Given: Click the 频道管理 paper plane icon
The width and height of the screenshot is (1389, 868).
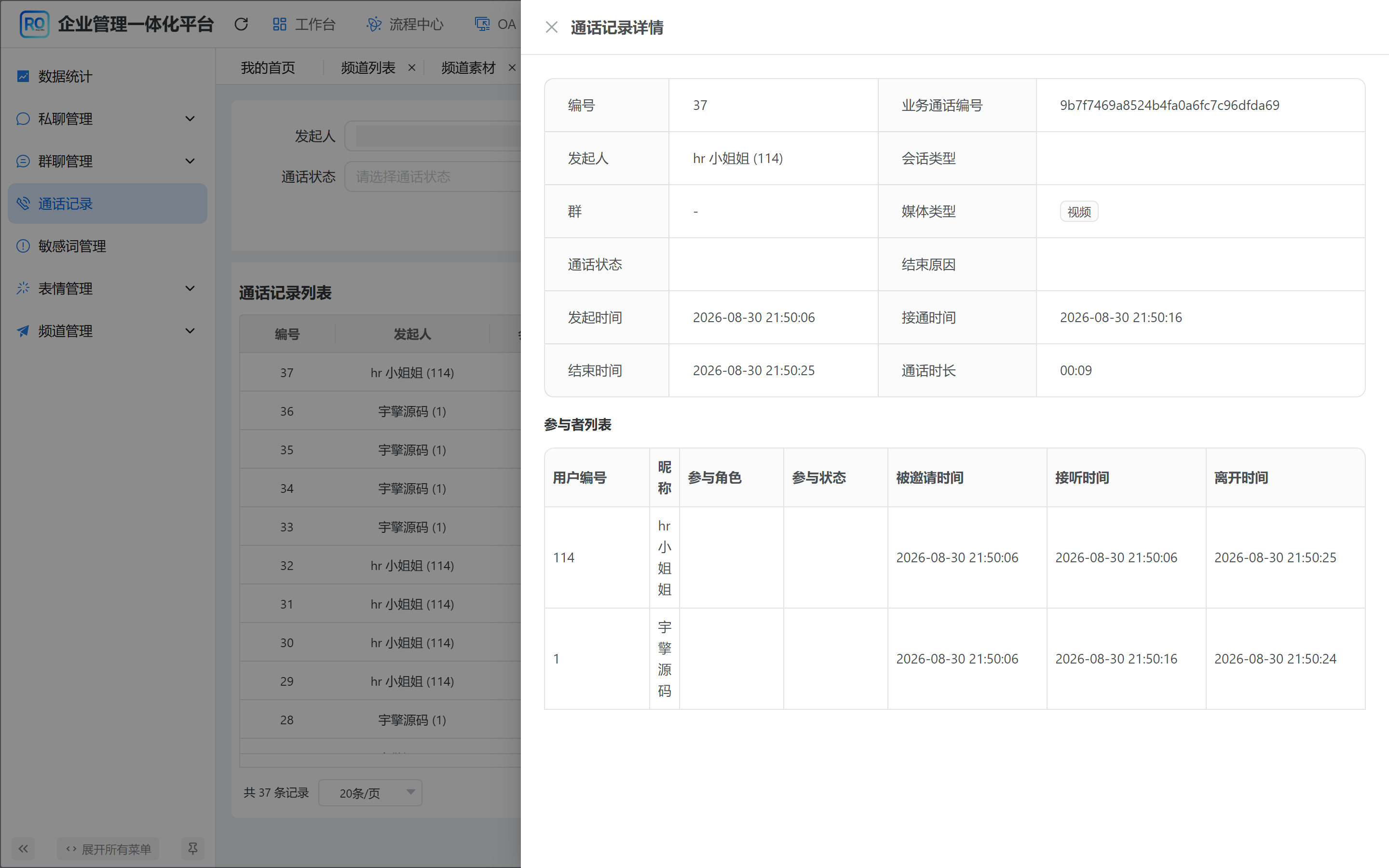Looking at the screenshot, I should pos(23,331).
